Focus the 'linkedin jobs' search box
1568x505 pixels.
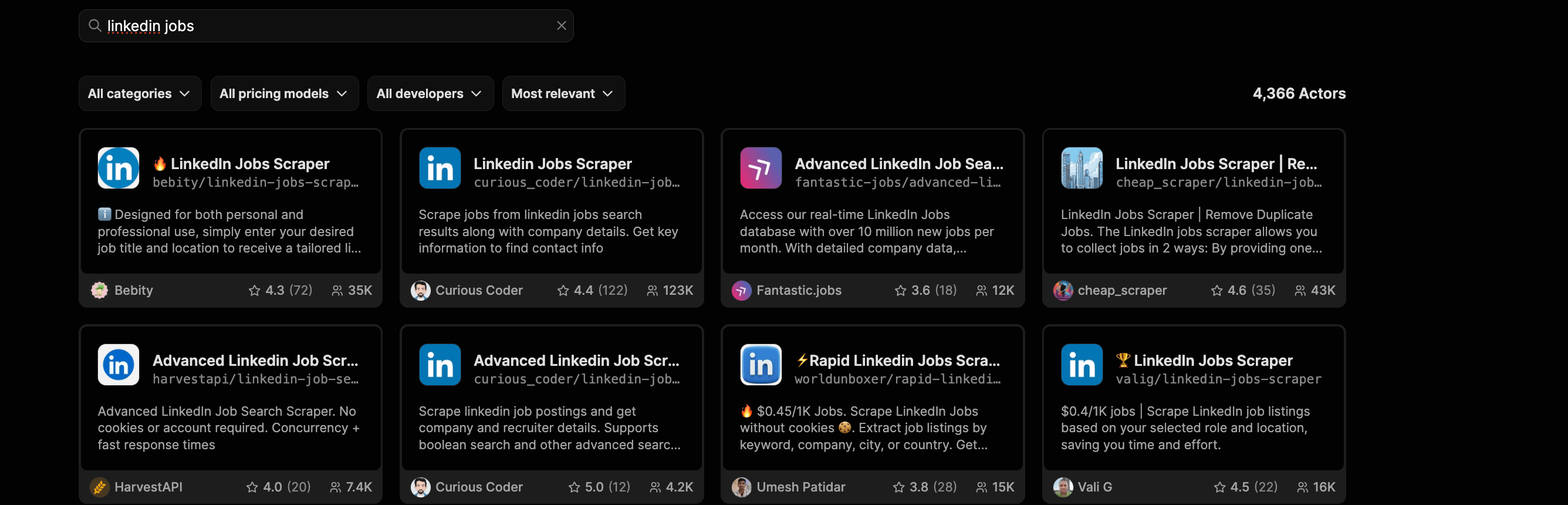pyautogui.click(x=326, y=26)
